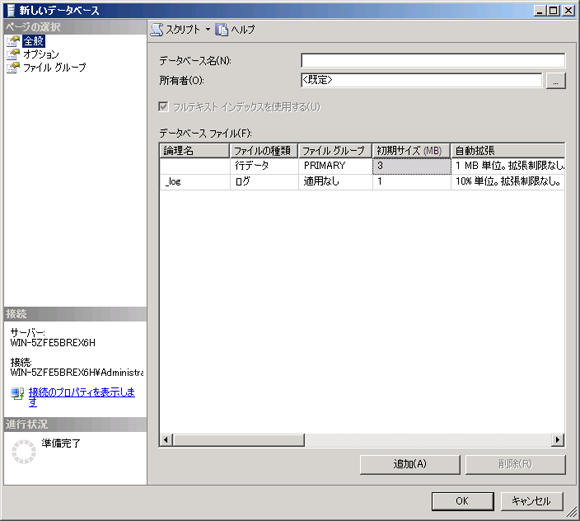Open the スクリプト dropdown arrow
This screenshot has width=580, height=521.
(x=208, y=29)
